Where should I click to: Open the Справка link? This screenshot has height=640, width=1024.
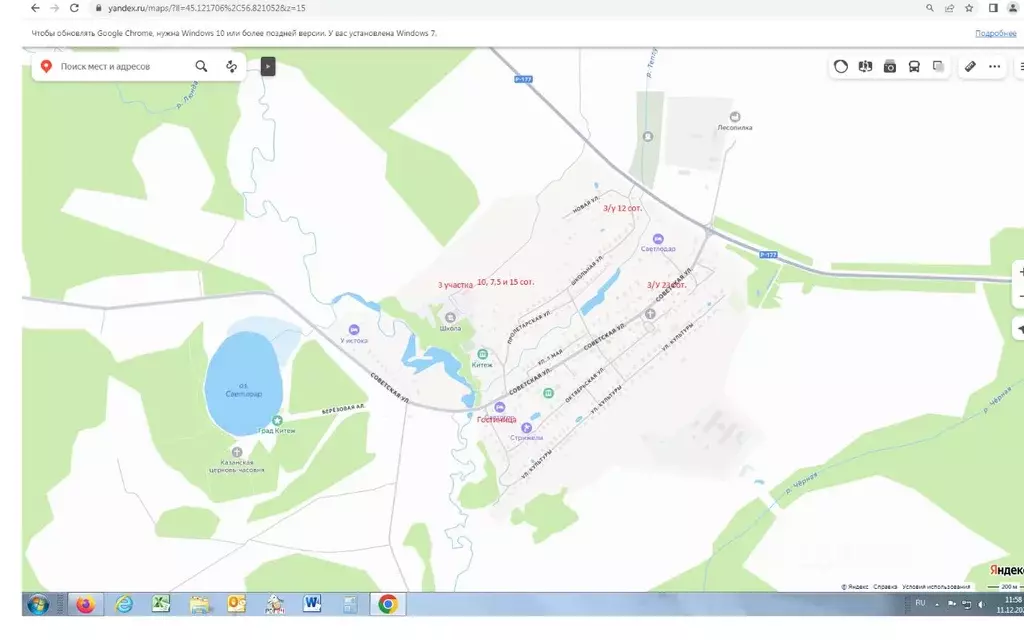pyautogui.click(x=885, y=587)
